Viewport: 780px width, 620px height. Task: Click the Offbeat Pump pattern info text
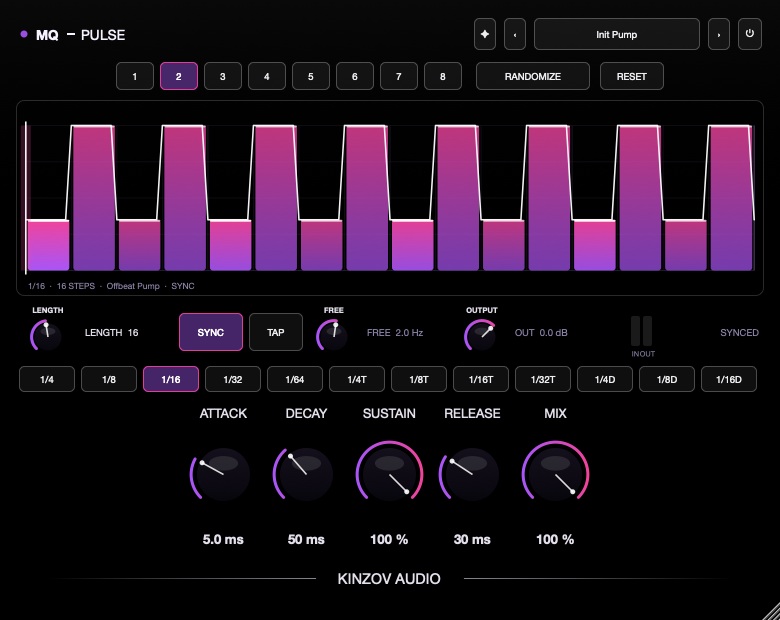click(133, 286)
